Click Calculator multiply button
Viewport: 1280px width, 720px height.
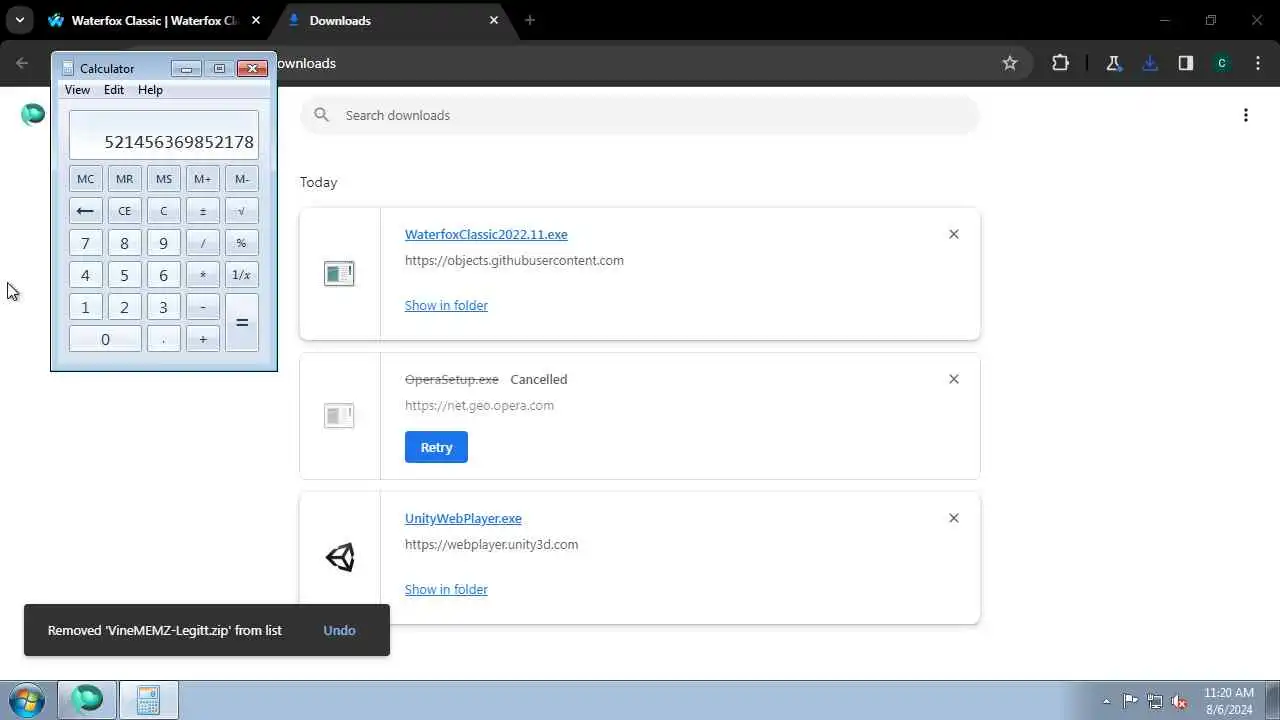tap(202, 275)
